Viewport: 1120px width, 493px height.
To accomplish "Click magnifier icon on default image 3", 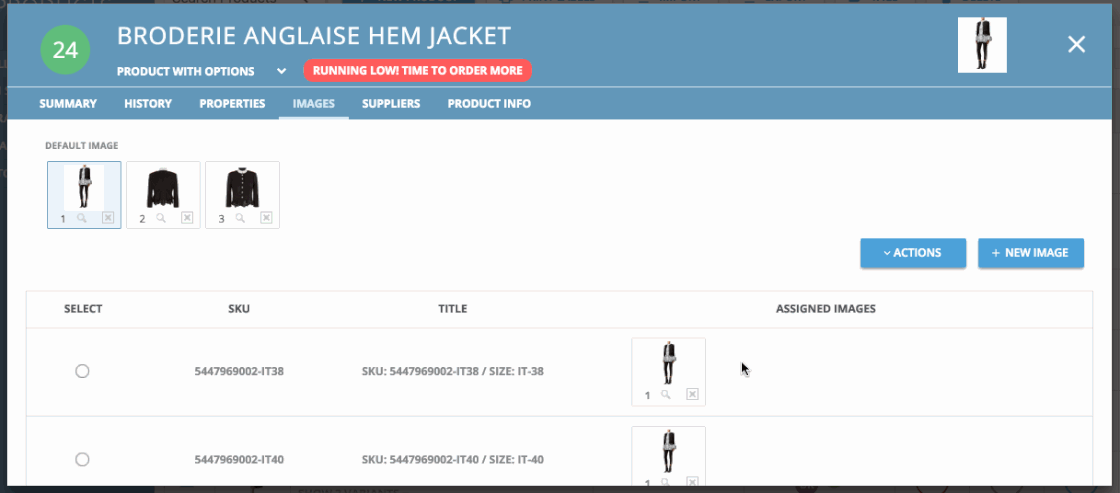I will click(x=240, y=218).
